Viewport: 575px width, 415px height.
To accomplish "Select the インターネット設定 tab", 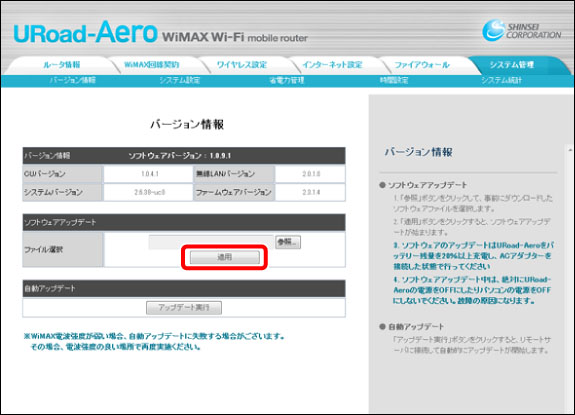I will 332,65.
